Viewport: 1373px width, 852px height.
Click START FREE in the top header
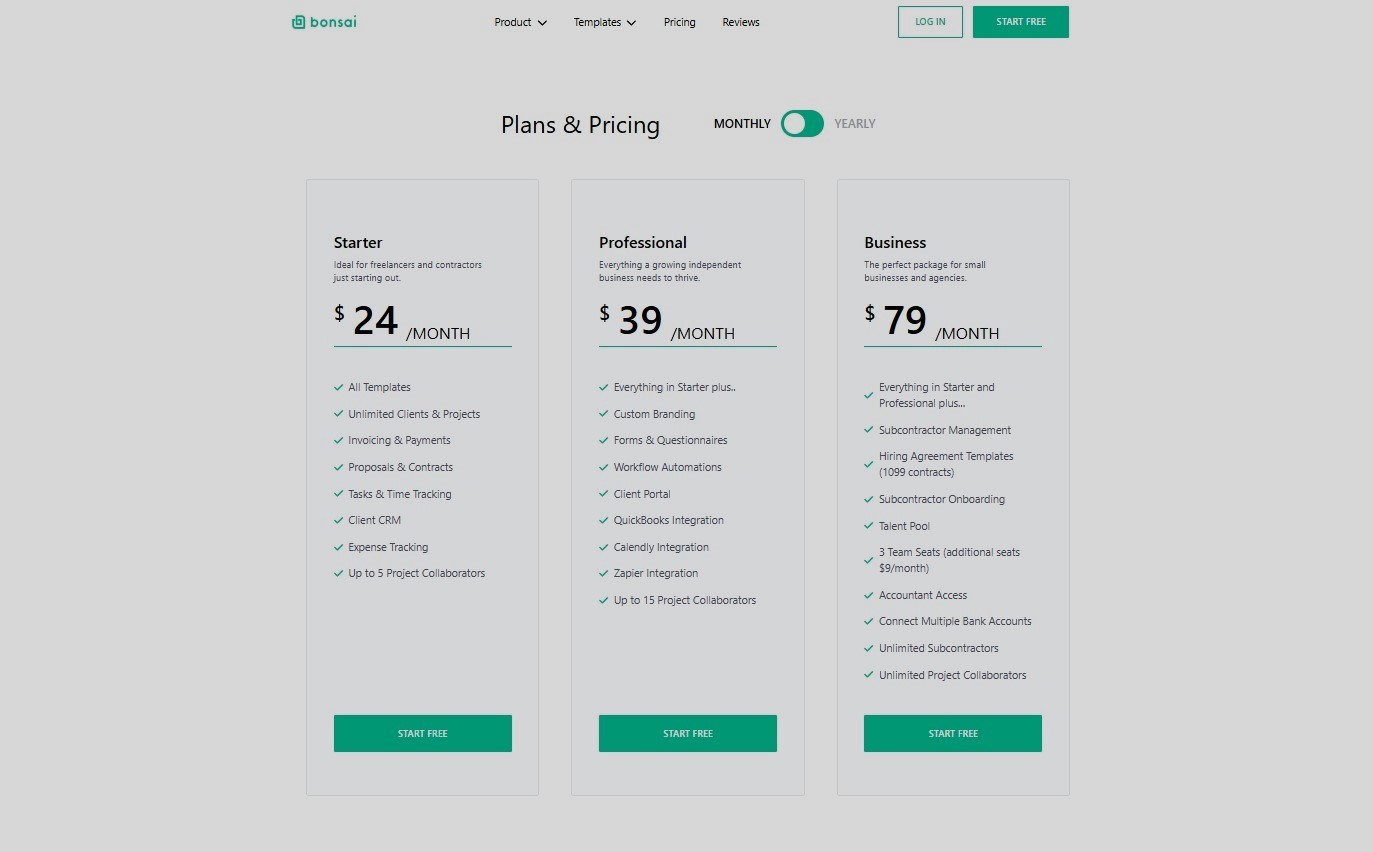click(x=1020, y=22)
